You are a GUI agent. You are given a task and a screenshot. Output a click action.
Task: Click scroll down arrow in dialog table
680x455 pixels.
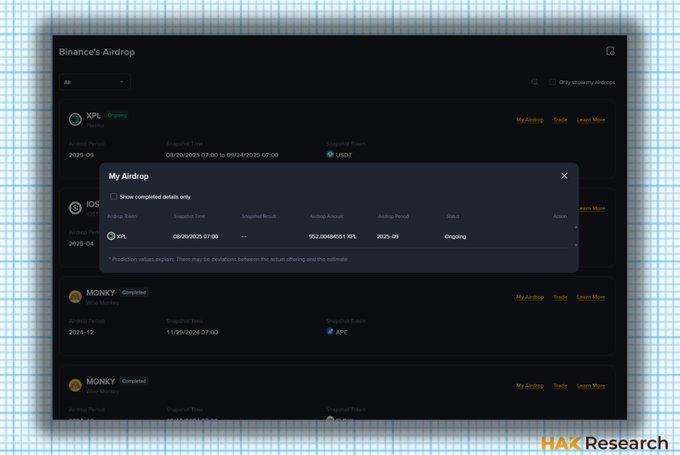(x=575, y=245)
